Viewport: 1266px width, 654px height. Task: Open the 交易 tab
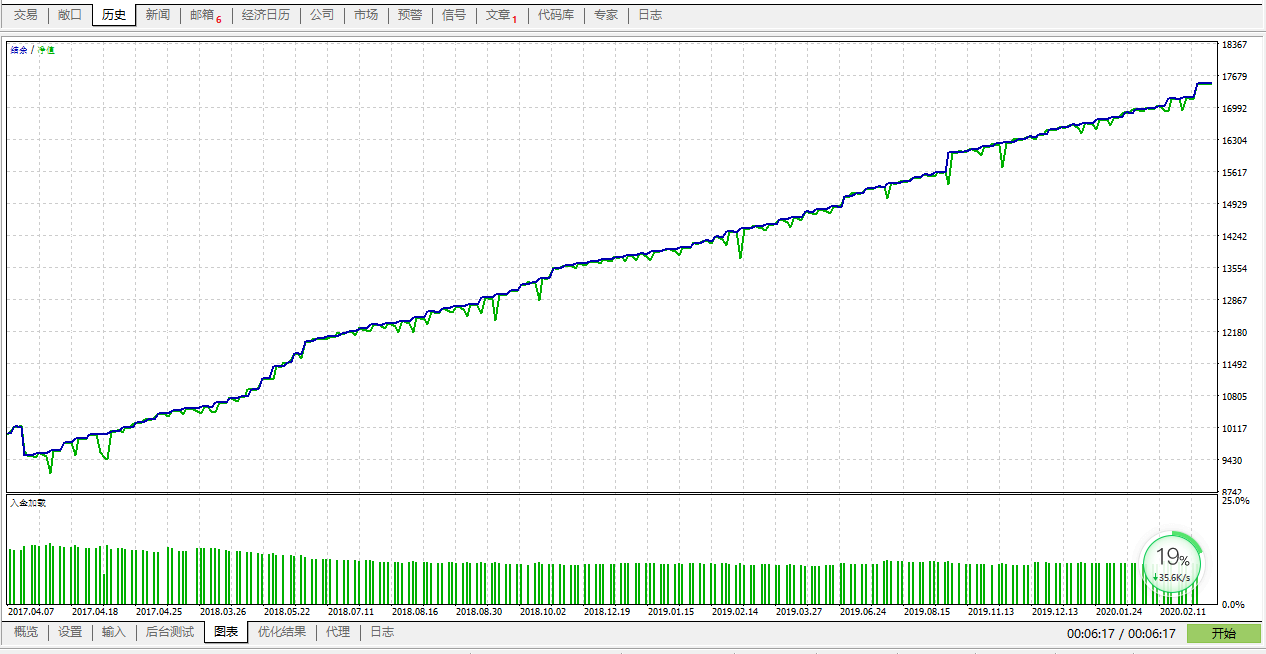[25, 15]
